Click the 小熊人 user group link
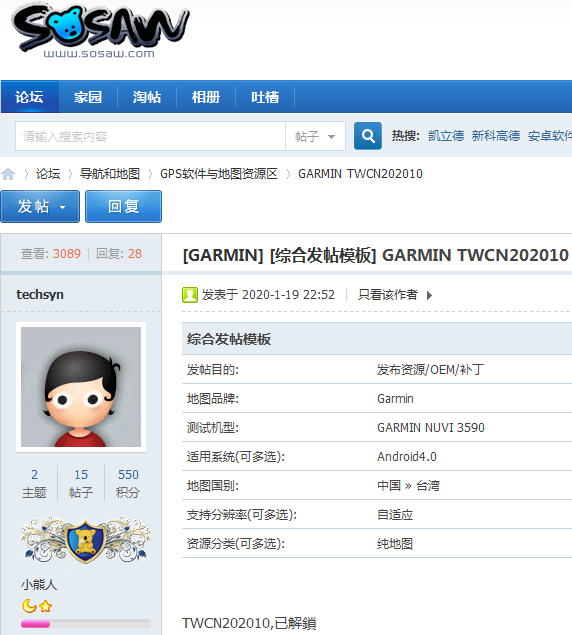 39,584
